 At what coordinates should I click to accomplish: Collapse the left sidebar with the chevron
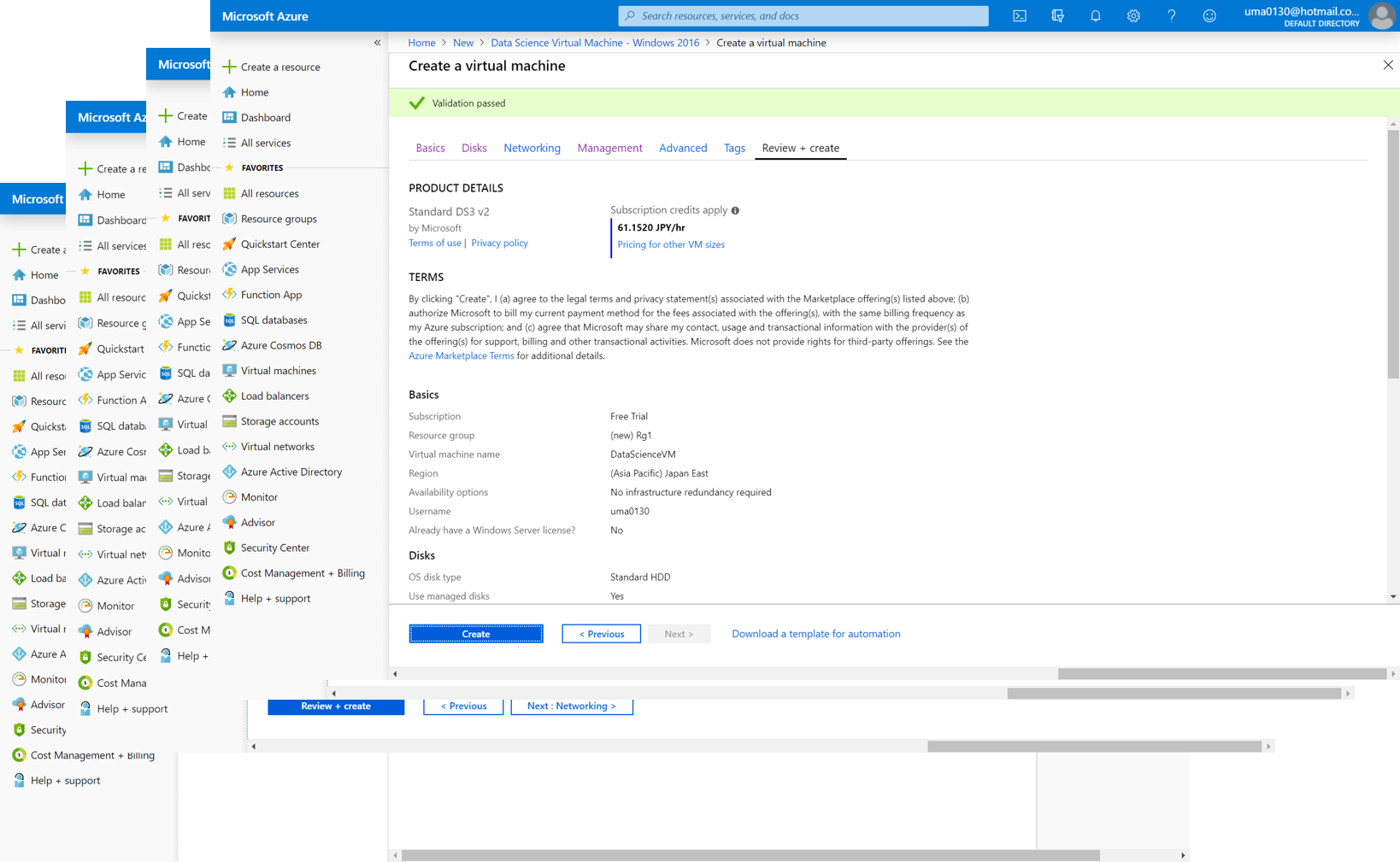tap(377, 43)
